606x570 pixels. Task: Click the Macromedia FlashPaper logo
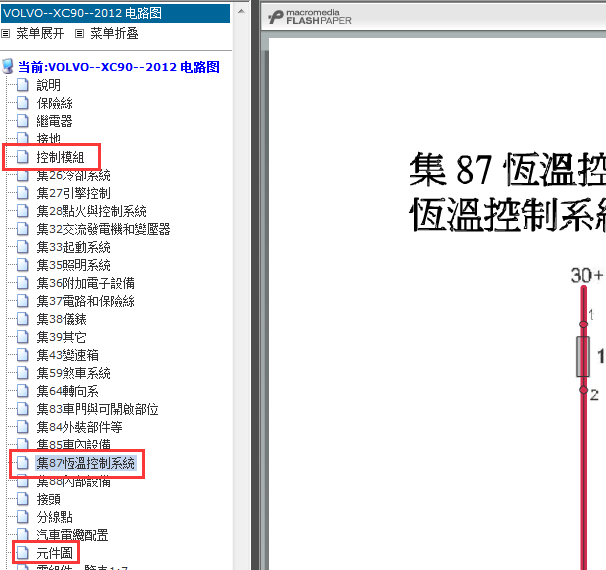coord(310,17)
